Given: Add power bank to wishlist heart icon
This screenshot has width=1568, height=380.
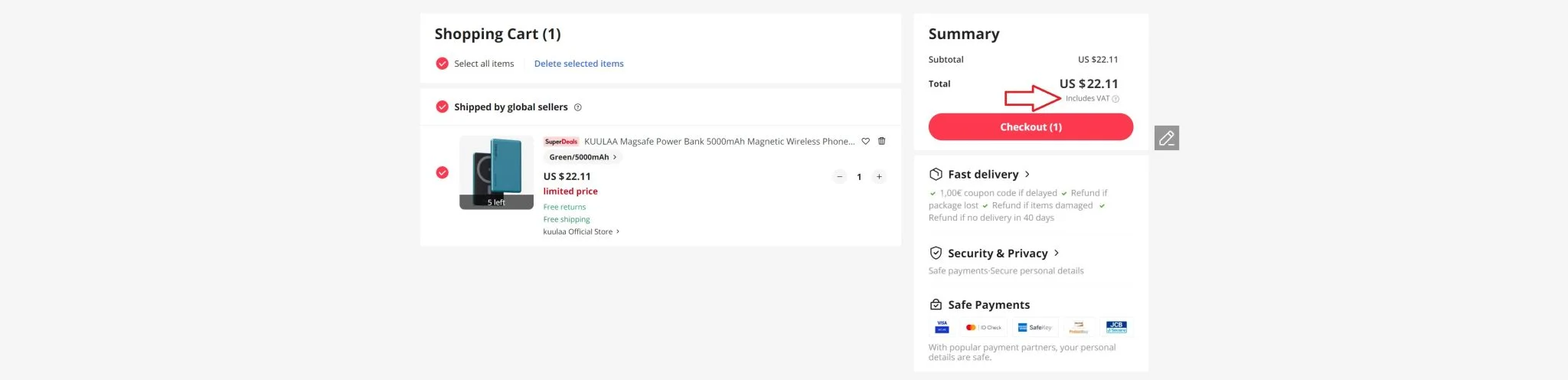Looking at the screenshot, I should (x=865, y=141).
